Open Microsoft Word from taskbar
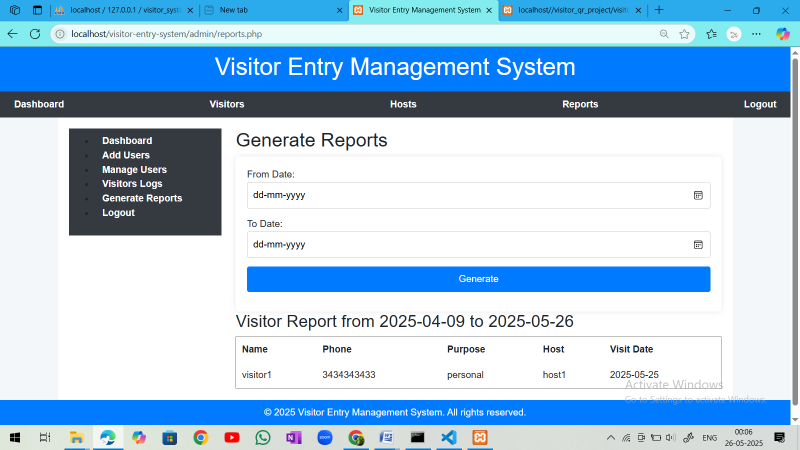The image size is (800, 450). click(x=387, y=438)
